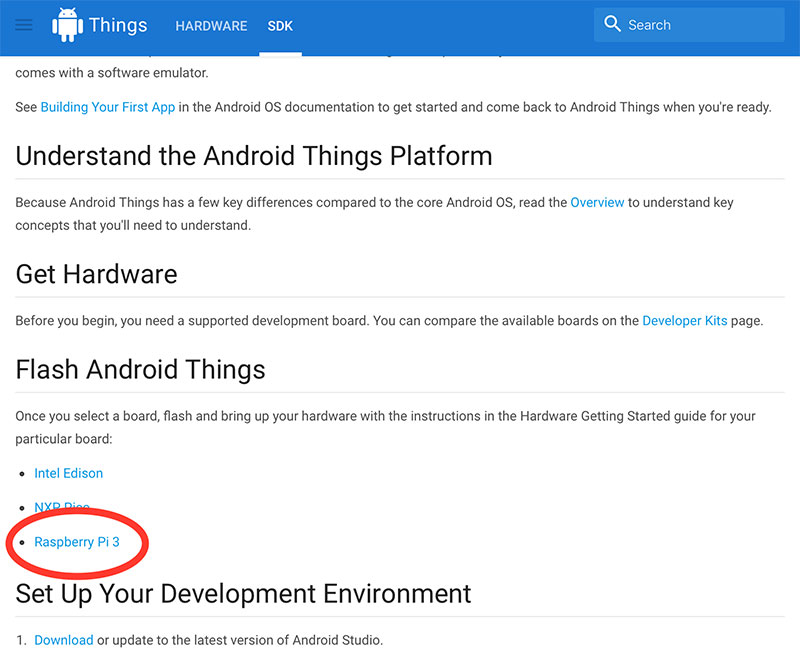
Task: Click the bullet beside Raspberry Pi 3
Action: (22, 541)
